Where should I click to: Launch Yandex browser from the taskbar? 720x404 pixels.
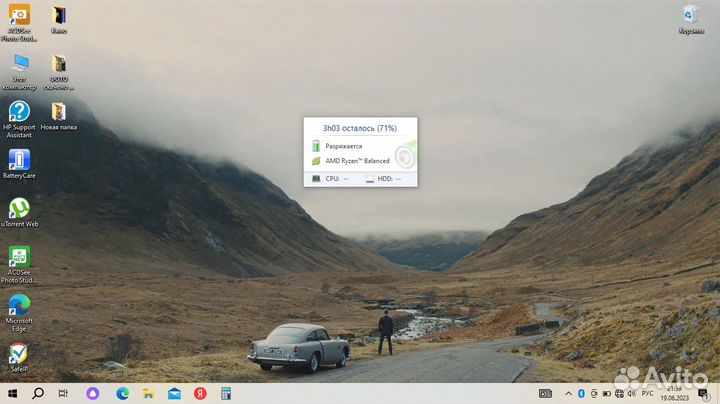click(199, 393)
